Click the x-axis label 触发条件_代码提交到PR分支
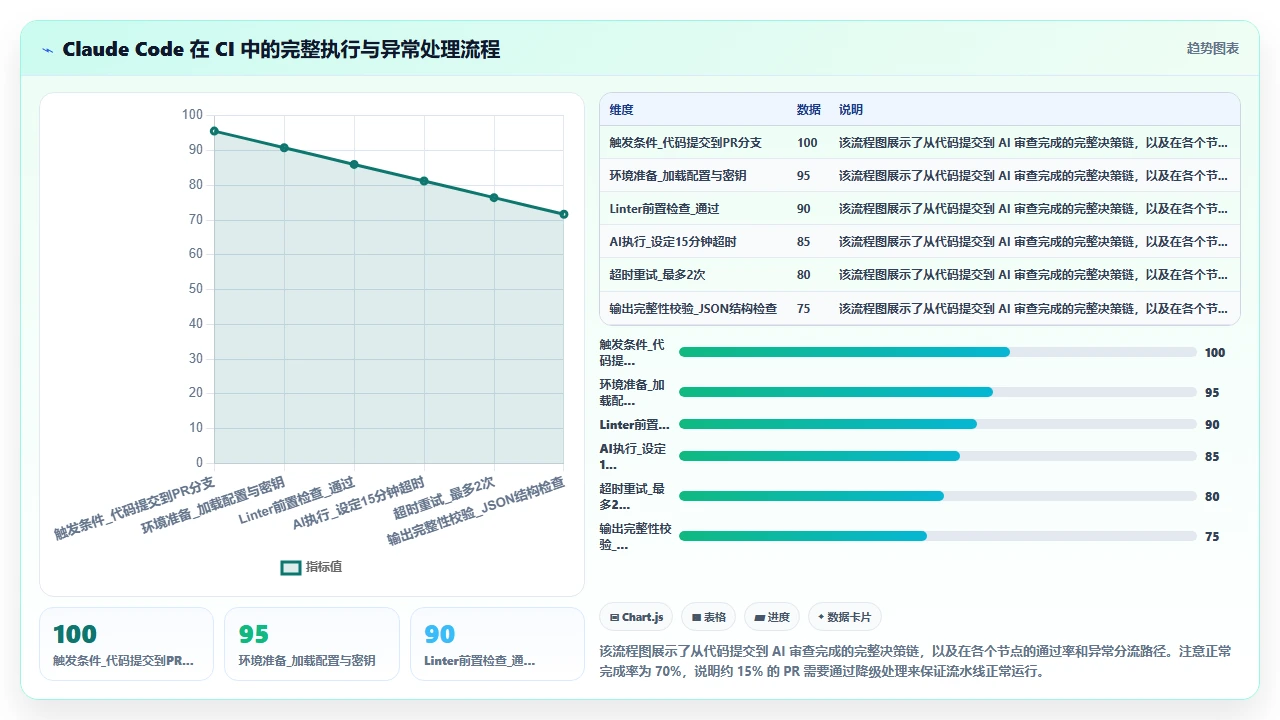The width and height of the screenshot is (1280, 720). pyautogui.click(x=135, y=508)
